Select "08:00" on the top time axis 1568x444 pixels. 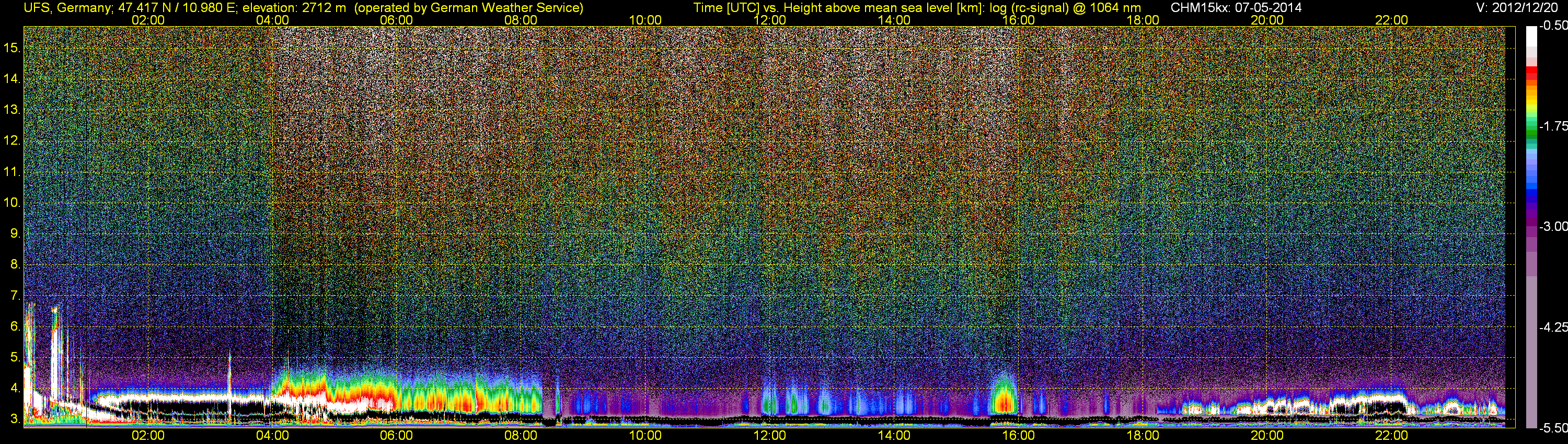521,20
